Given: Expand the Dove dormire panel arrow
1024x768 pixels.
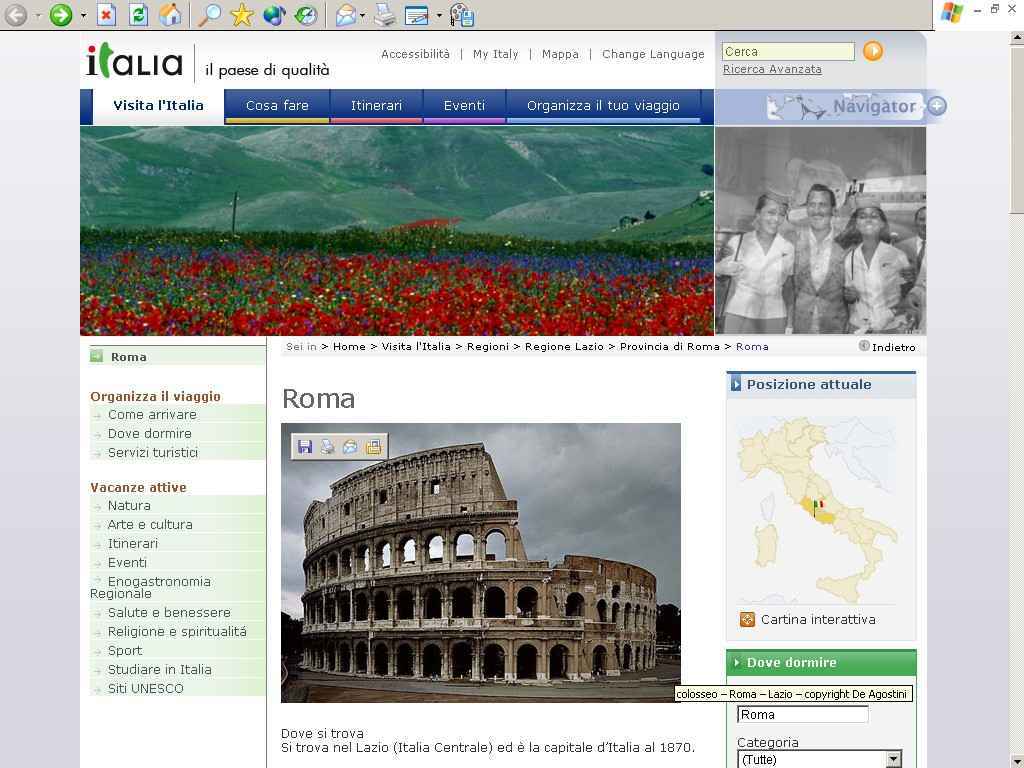Looking at the screenshot, I should [x=737, y=662].
